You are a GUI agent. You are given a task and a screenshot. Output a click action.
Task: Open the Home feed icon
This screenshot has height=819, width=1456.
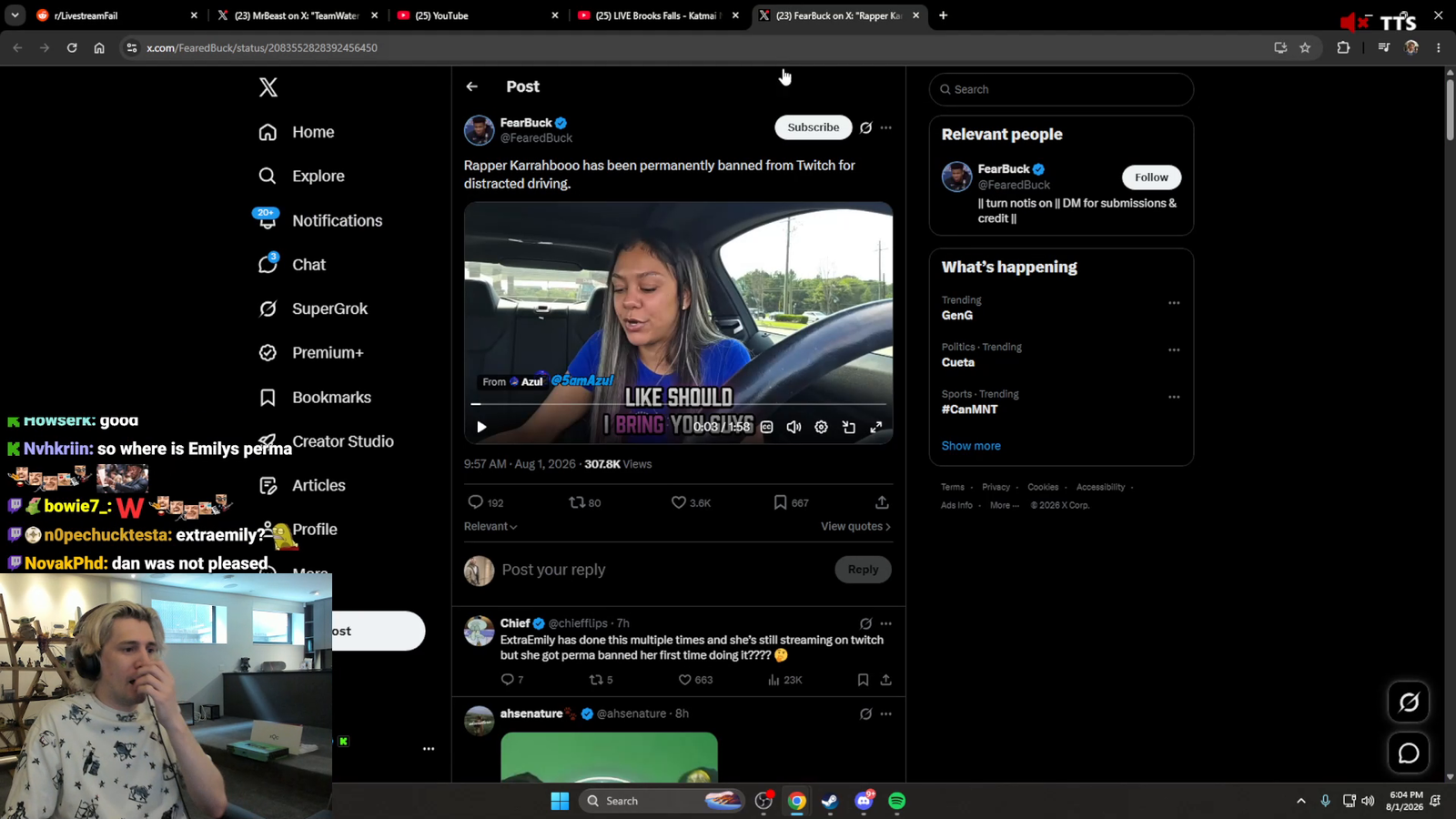tap(268, 132)
